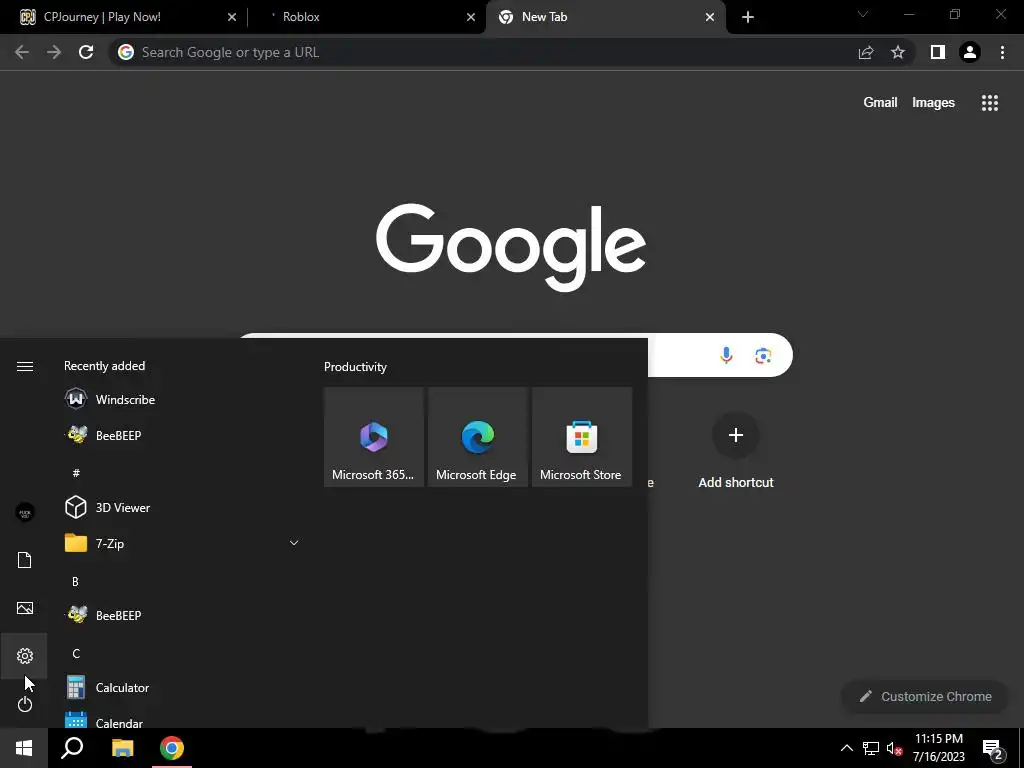Click Customize Chrome button
Viewport: 1024px width, 768px height.
(x=925, y=696)
